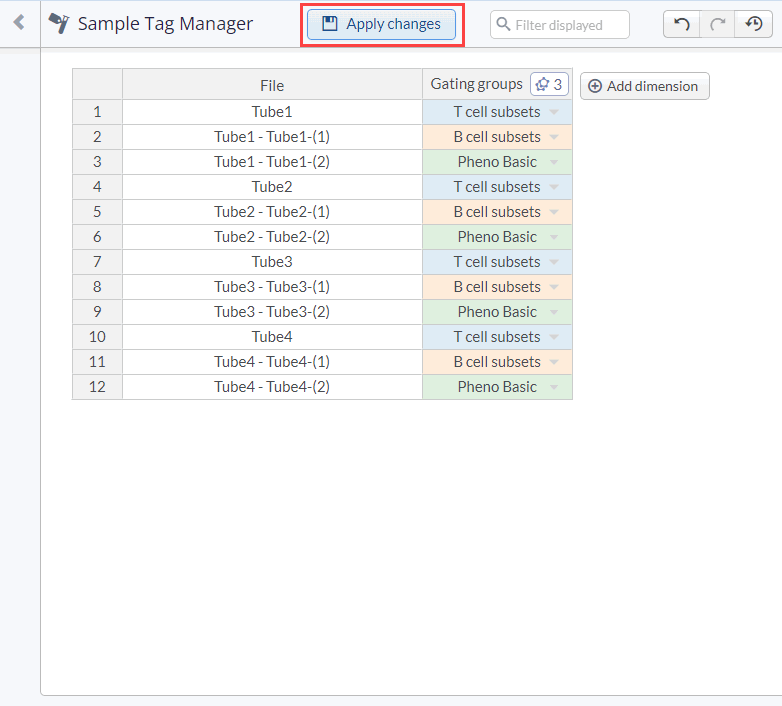The width and height of the screenshot is (782, 706).
Task: Select row number 12
Action: click(97, 387)
